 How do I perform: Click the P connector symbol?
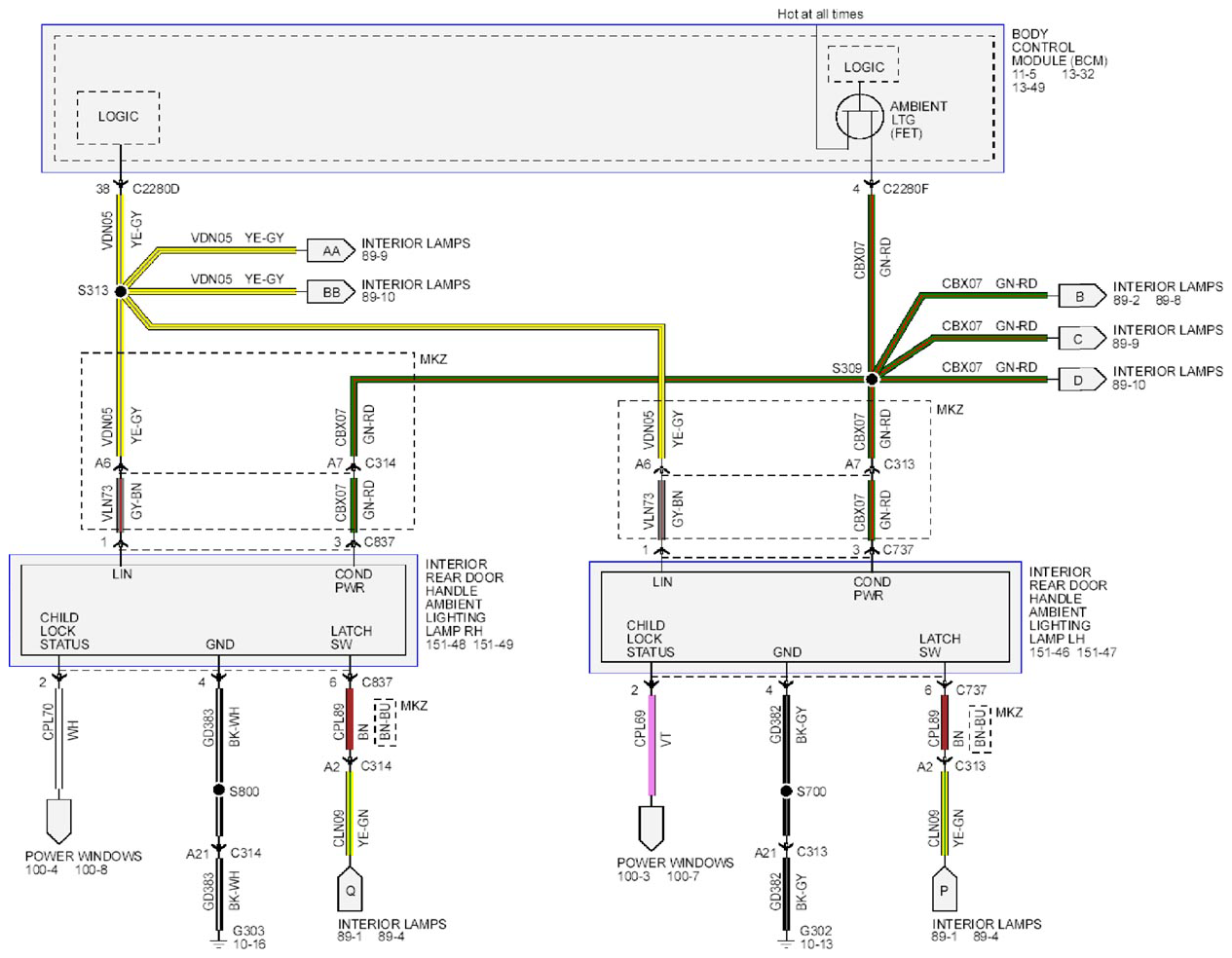pyautogui.click(x=944, y=889)
